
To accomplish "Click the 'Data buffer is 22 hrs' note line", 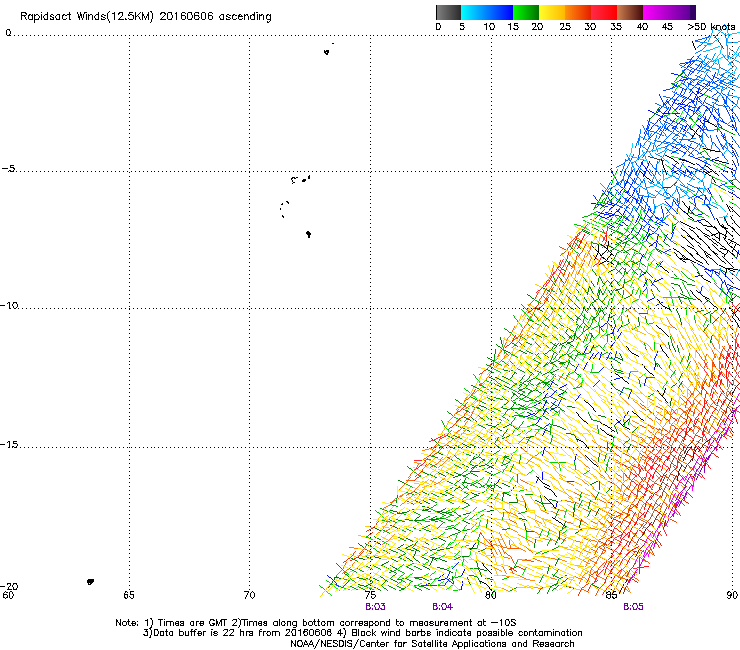I will coord(363,633).
